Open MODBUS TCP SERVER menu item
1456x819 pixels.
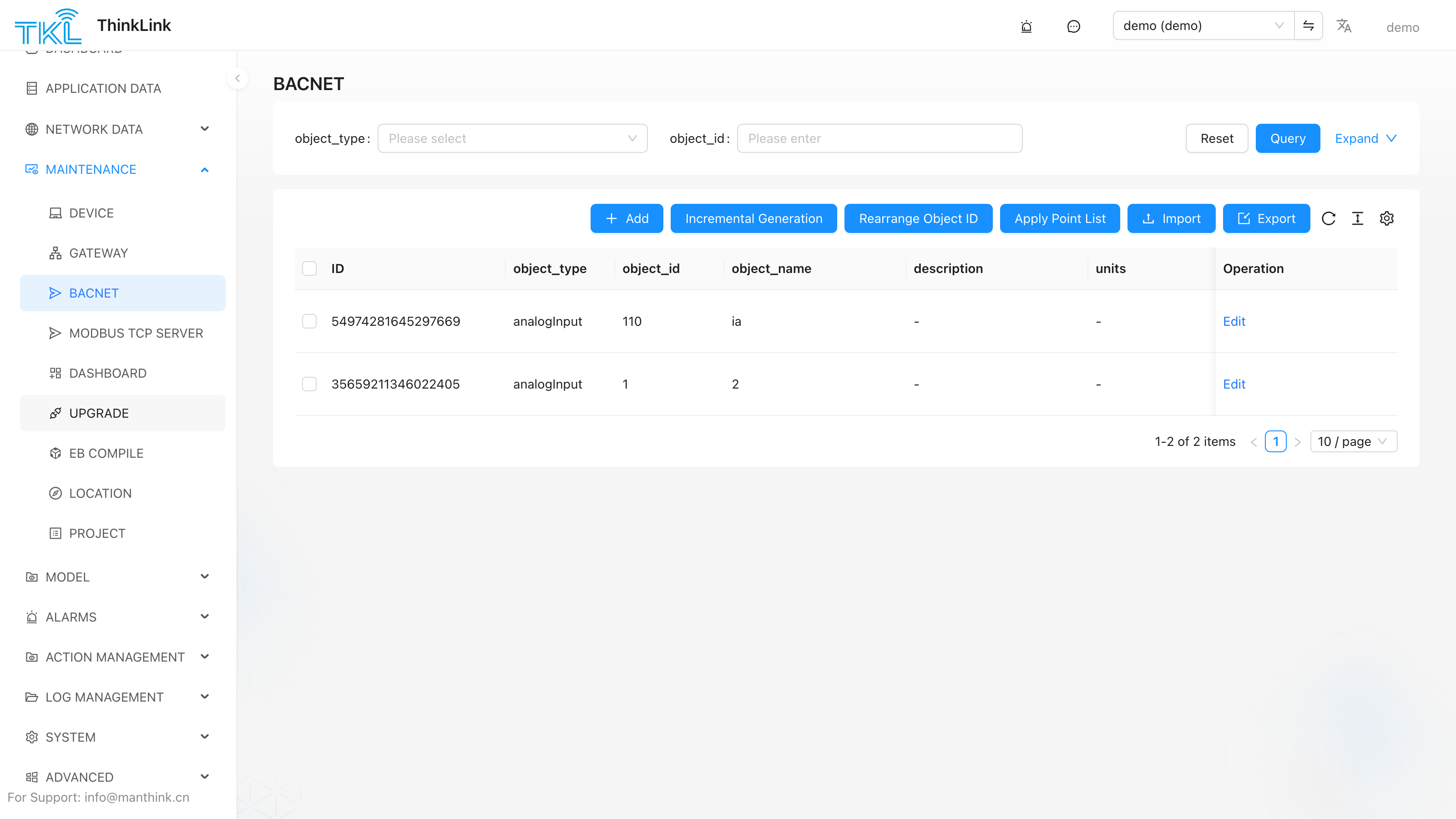(x=123, y=334)
